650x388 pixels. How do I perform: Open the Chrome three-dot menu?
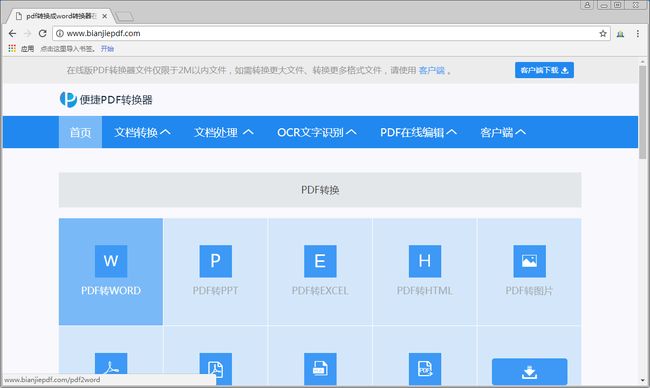638,34
